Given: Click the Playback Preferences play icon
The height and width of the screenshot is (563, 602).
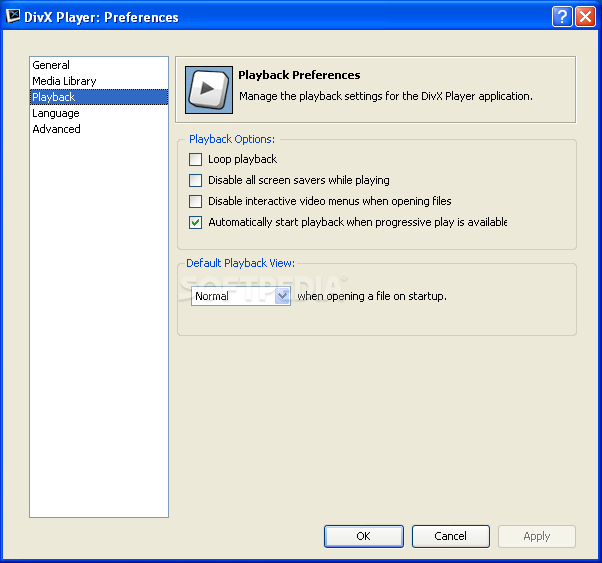Looking at the screenshot, I should (209, 90).
